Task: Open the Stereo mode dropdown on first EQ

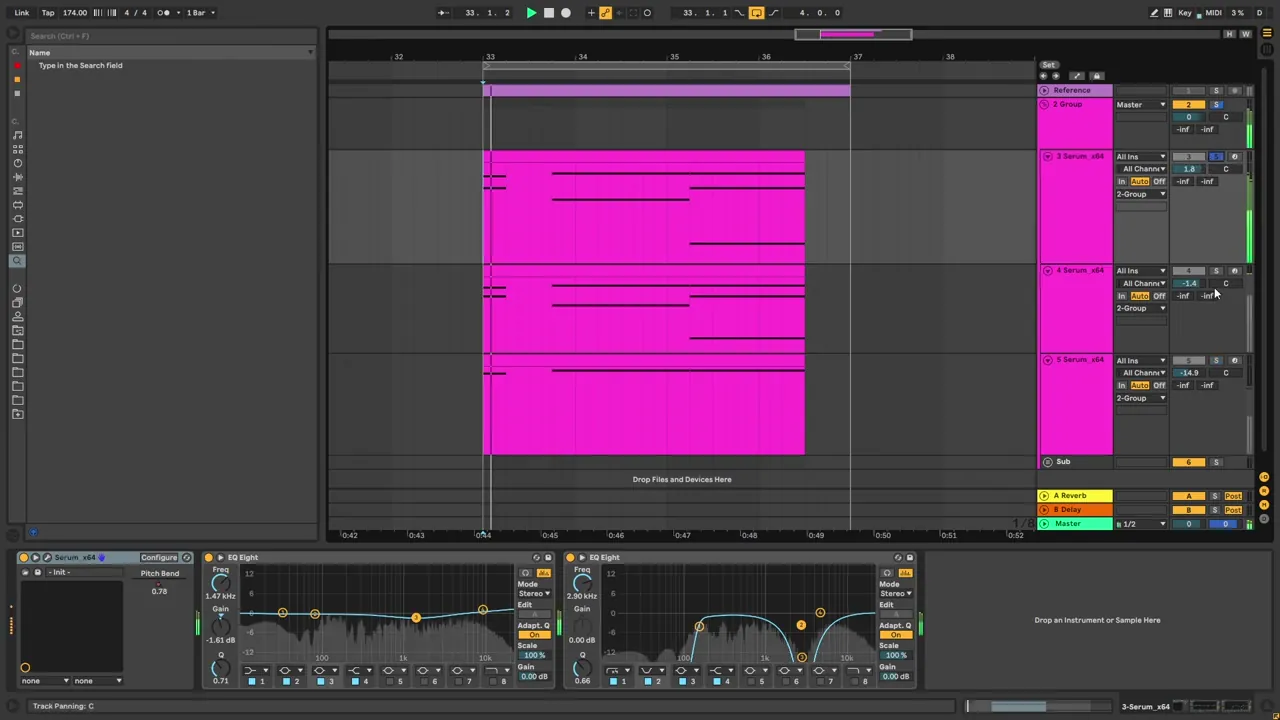Action: point(534,594)
